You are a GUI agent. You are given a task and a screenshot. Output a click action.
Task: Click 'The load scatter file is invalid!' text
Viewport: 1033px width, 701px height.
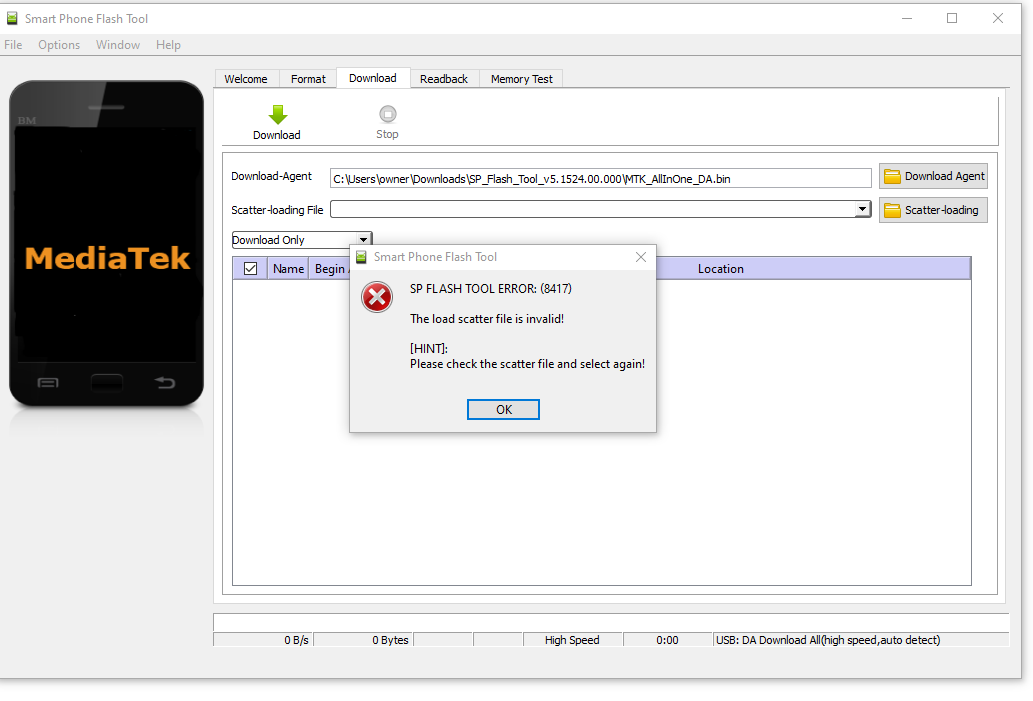click(x=487, y=319)
